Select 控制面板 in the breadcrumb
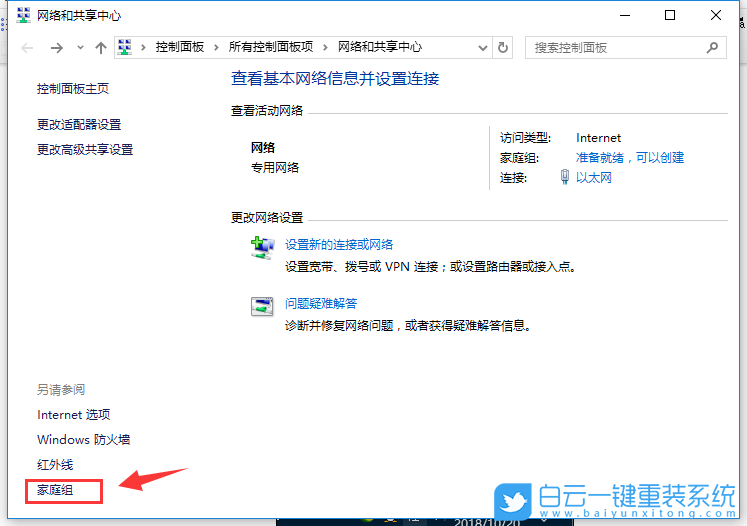This screenshot has width=747, height=526. (x=180, y=47)
